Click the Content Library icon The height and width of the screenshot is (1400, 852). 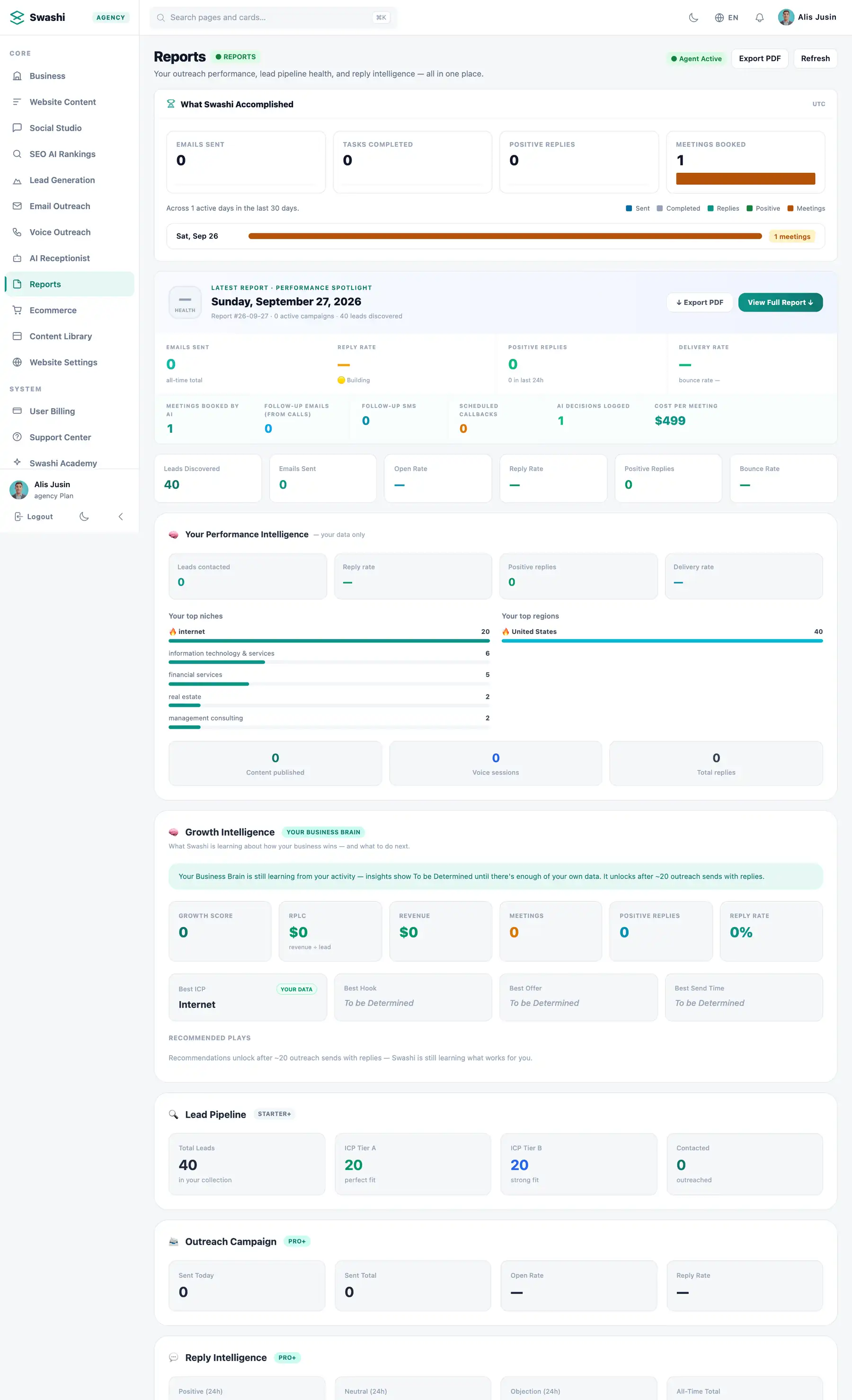click(17, 336)
